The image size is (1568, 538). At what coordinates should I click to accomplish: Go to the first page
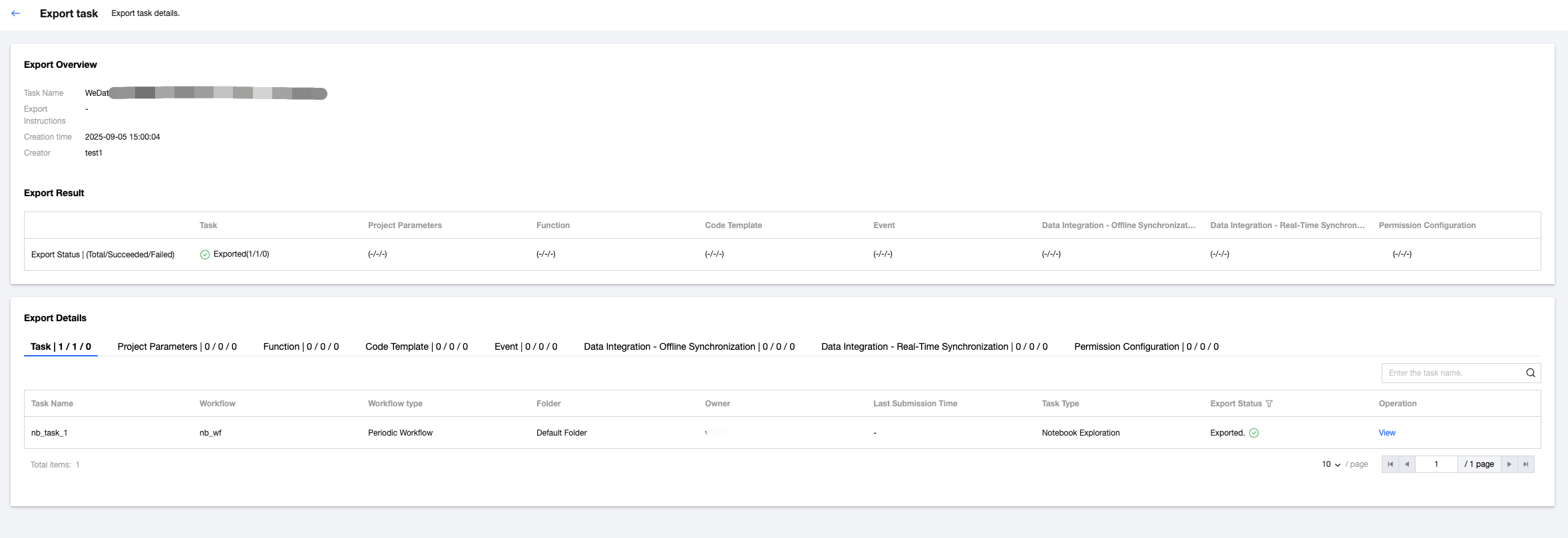coord(1390,464)
